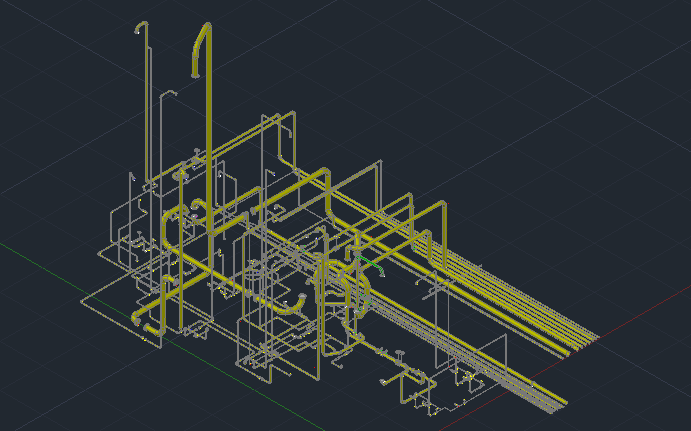Image resolution: width=691 pixels, height=431 pixels.
Task: Click the green Y-axis line
Action: coord(162,336)
